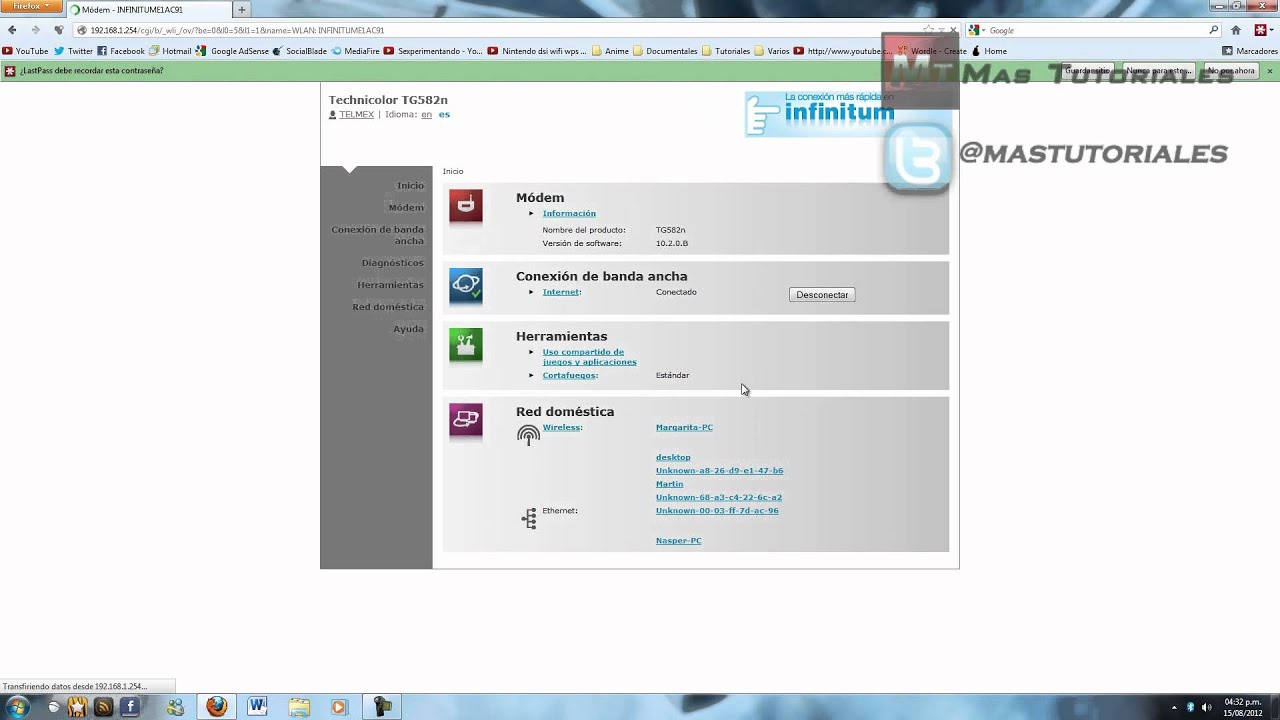Open Herramientas in the sidebar
This screenshot has height=720, width=1280.
[x=391, y=285]
